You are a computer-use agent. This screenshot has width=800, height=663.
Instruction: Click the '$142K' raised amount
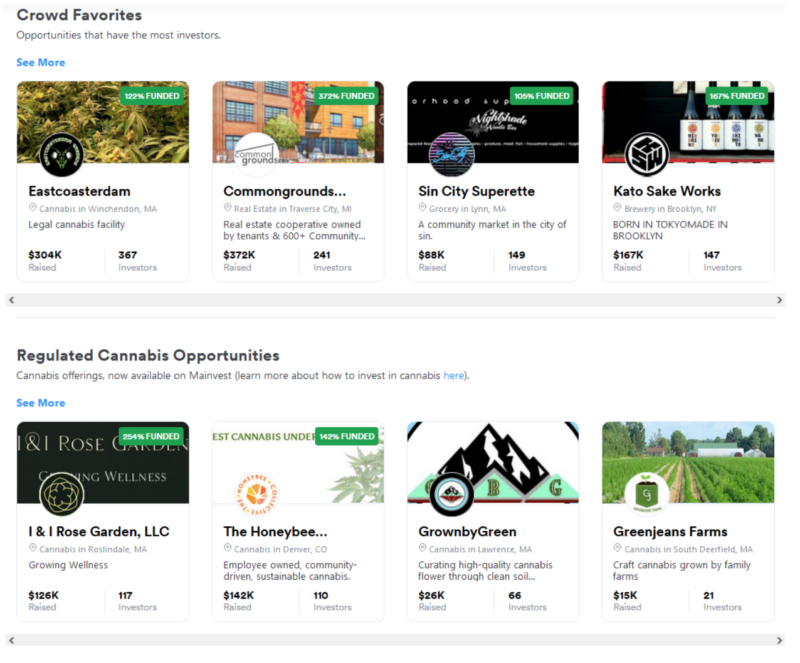coord(239,595)
